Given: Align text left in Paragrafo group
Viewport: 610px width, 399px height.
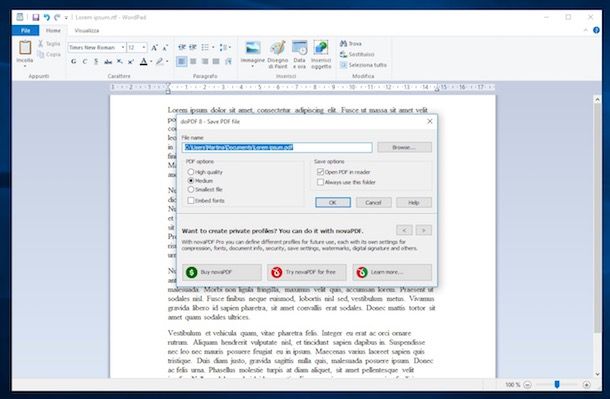Looking at the screenshot, I should tap(182, 61).
